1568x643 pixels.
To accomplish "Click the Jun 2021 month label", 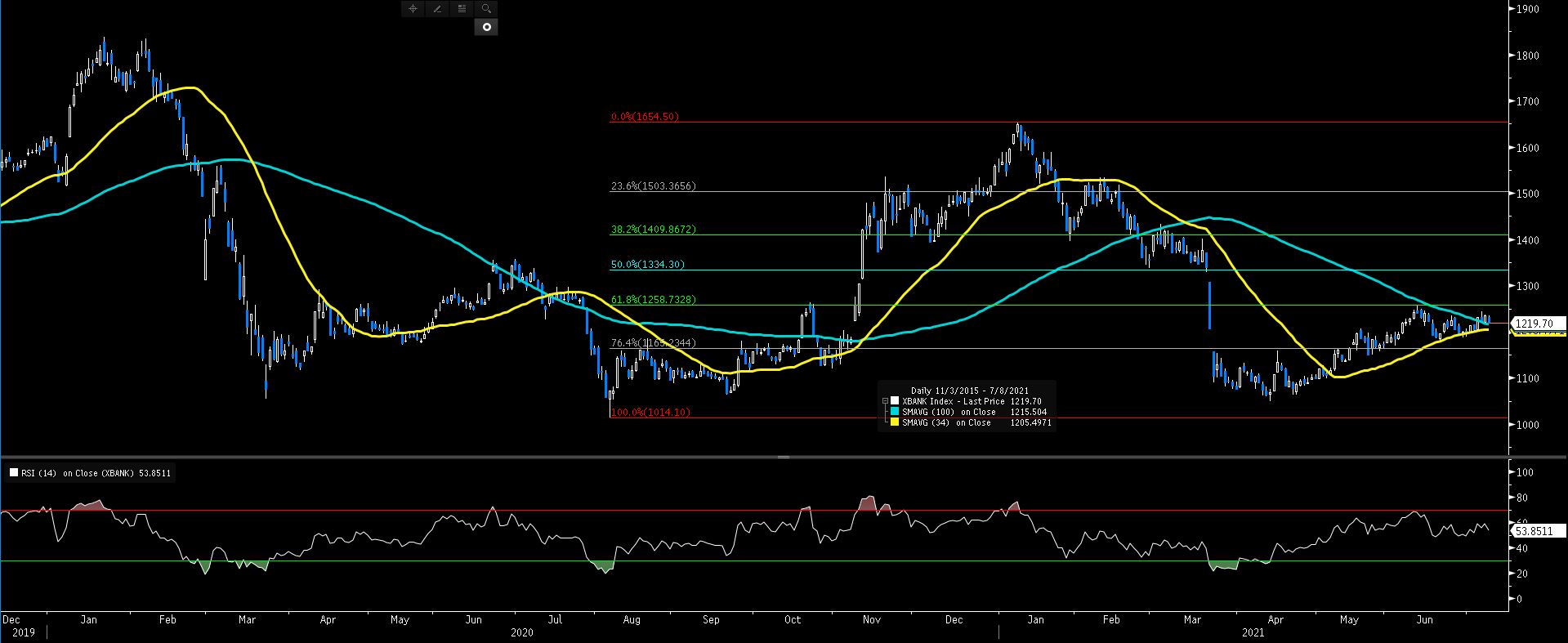I will tap(1424, 620).
